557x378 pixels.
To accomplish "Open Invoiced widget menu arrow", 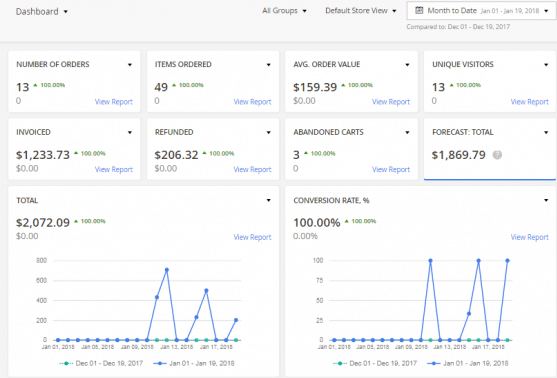I will 130,133.
